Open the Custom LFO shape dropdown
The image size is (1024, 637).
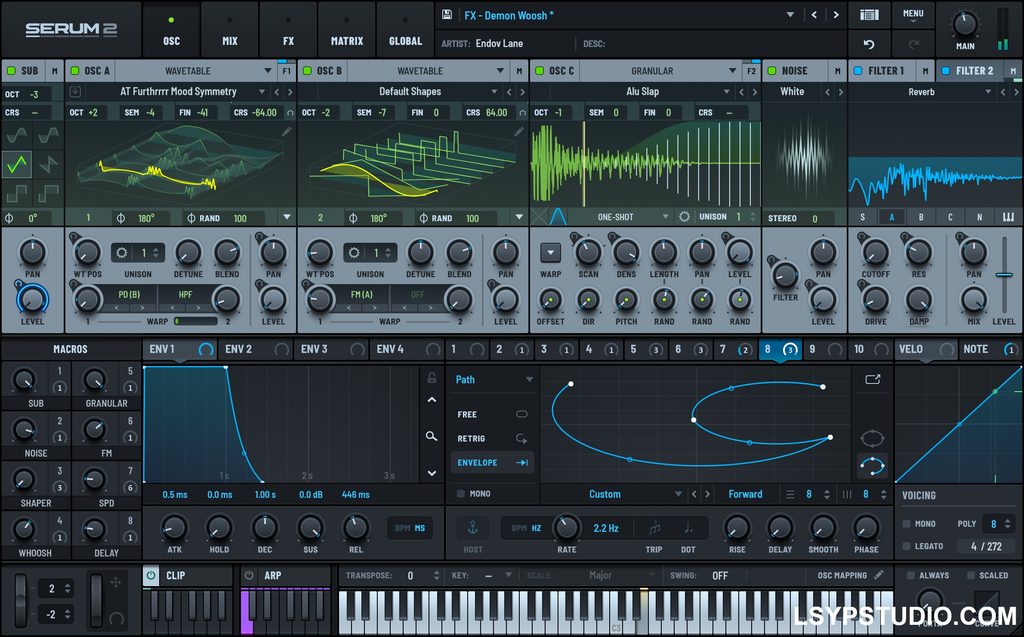[x=679, y=494]
